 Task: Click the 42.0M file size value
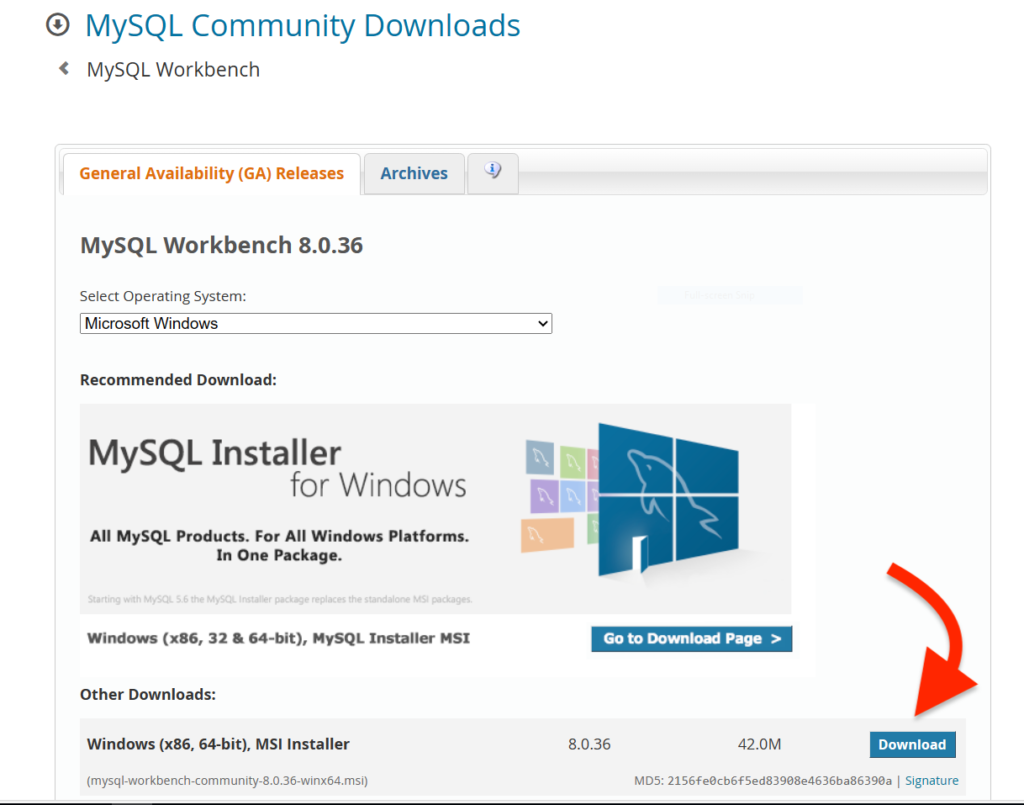tap(760, 744)
